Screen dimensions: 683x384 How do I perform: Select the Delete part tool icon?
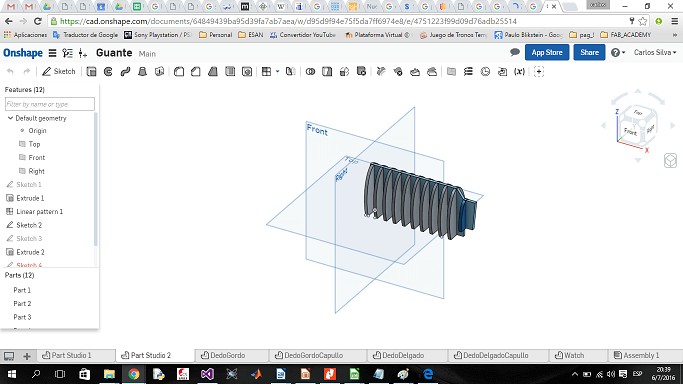coord(361,71)
